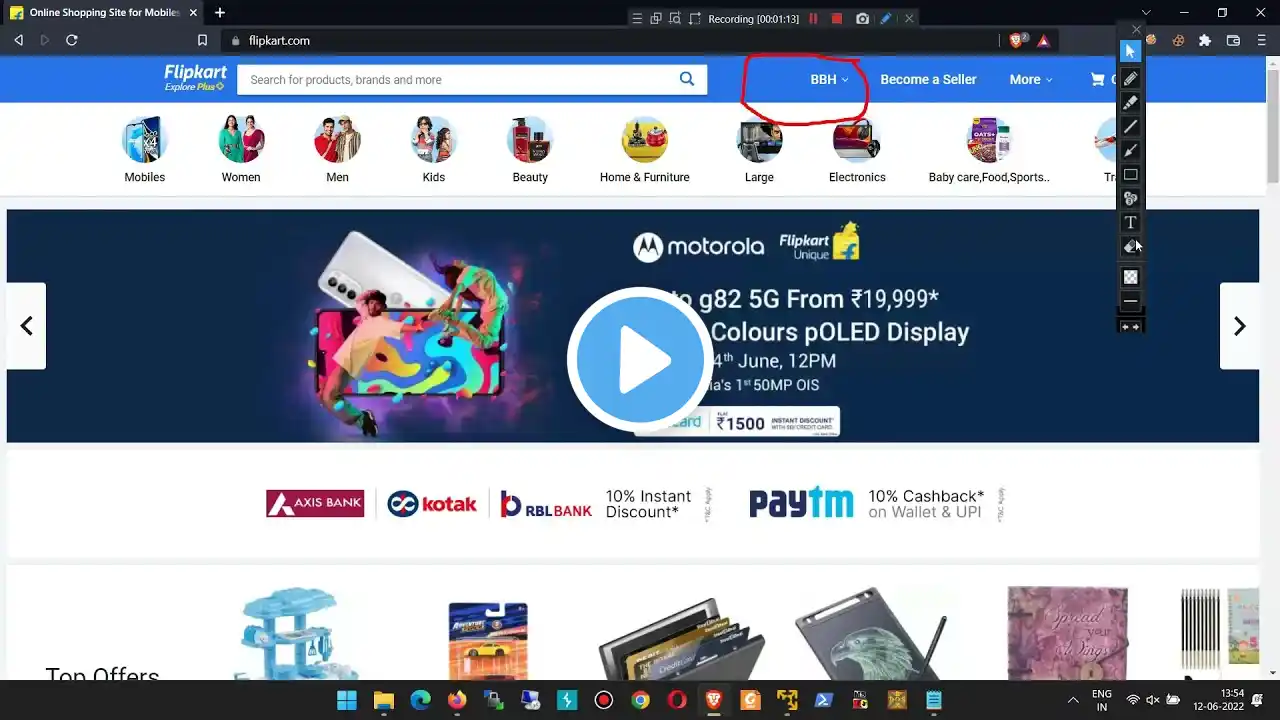This screenshot has width=1280, height=720.
Task: Click the search for products field
Action: (x=457, y=79)
